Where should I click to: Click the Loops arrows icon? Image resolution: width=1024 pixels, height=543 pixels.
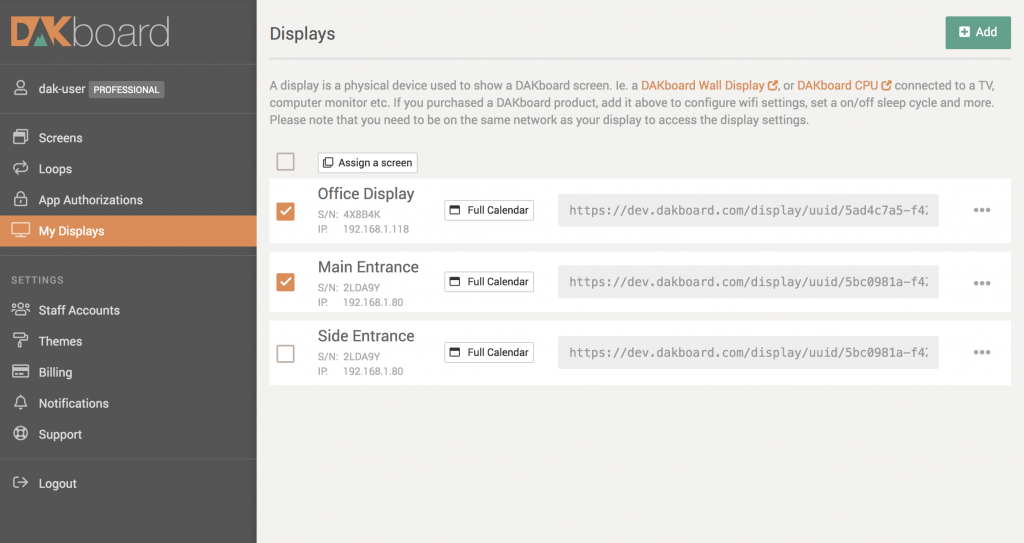click(x=21, y=168)
